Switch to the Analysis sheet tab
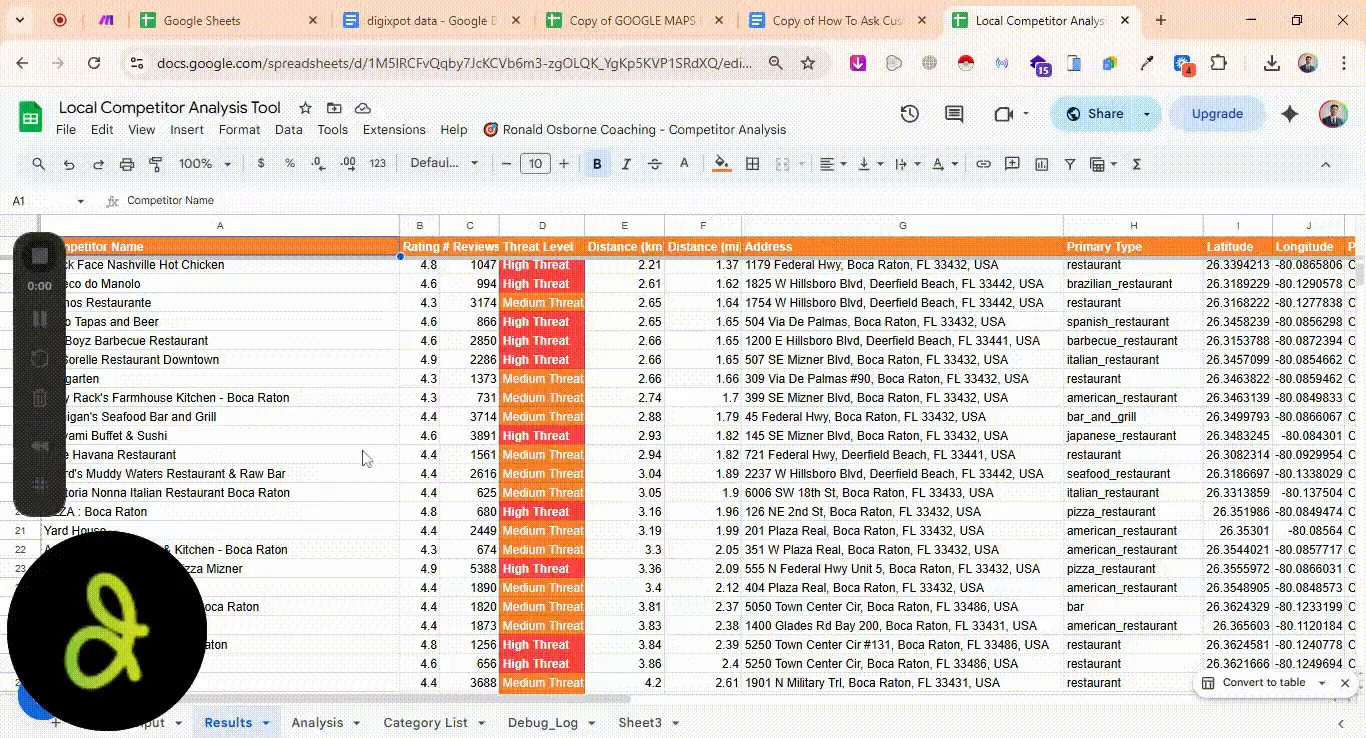1366x738 pixels. pos(317,723)
